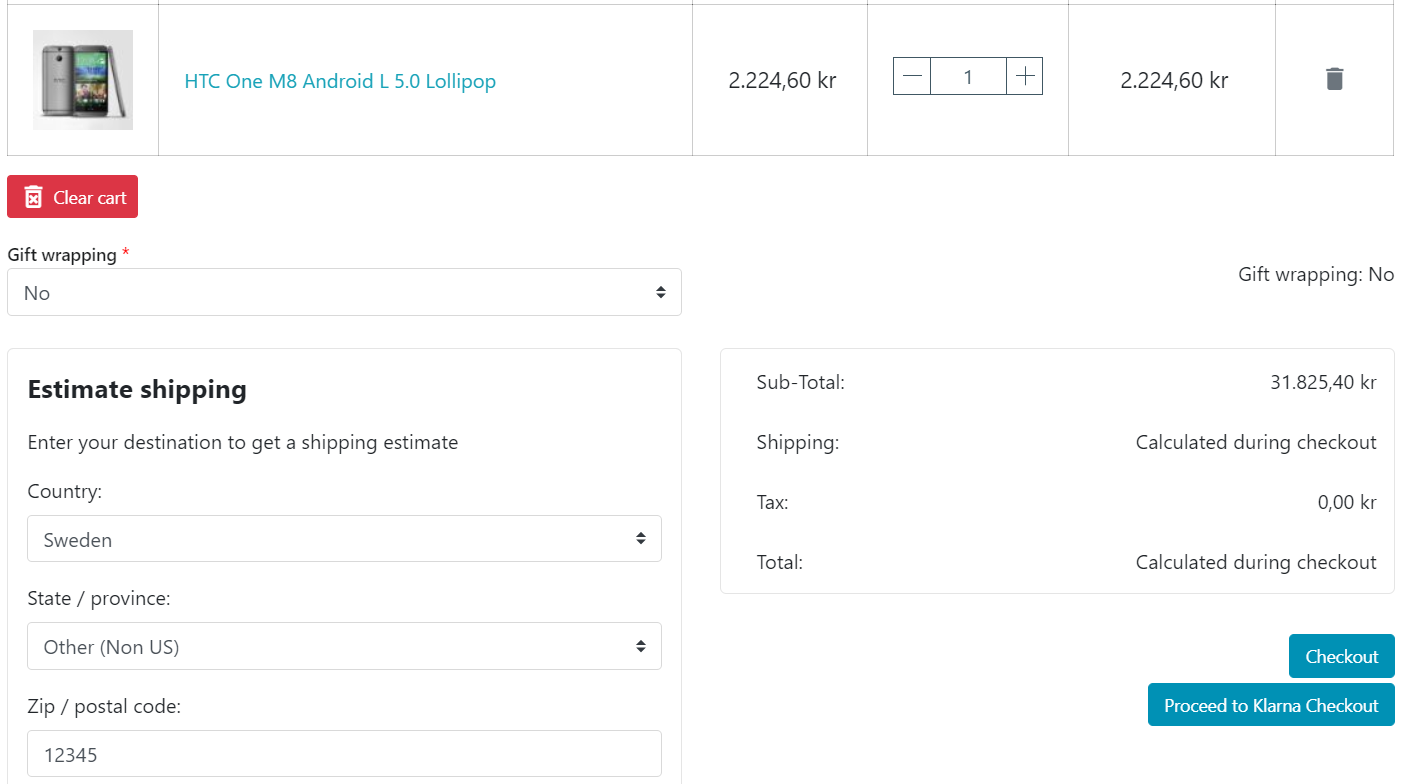This screenshot has width=1401, height=784.
Task: Open HTC One M8 Android L 5.0 Lollipop link
Action: pyautogui.click(x=340, y=81)
